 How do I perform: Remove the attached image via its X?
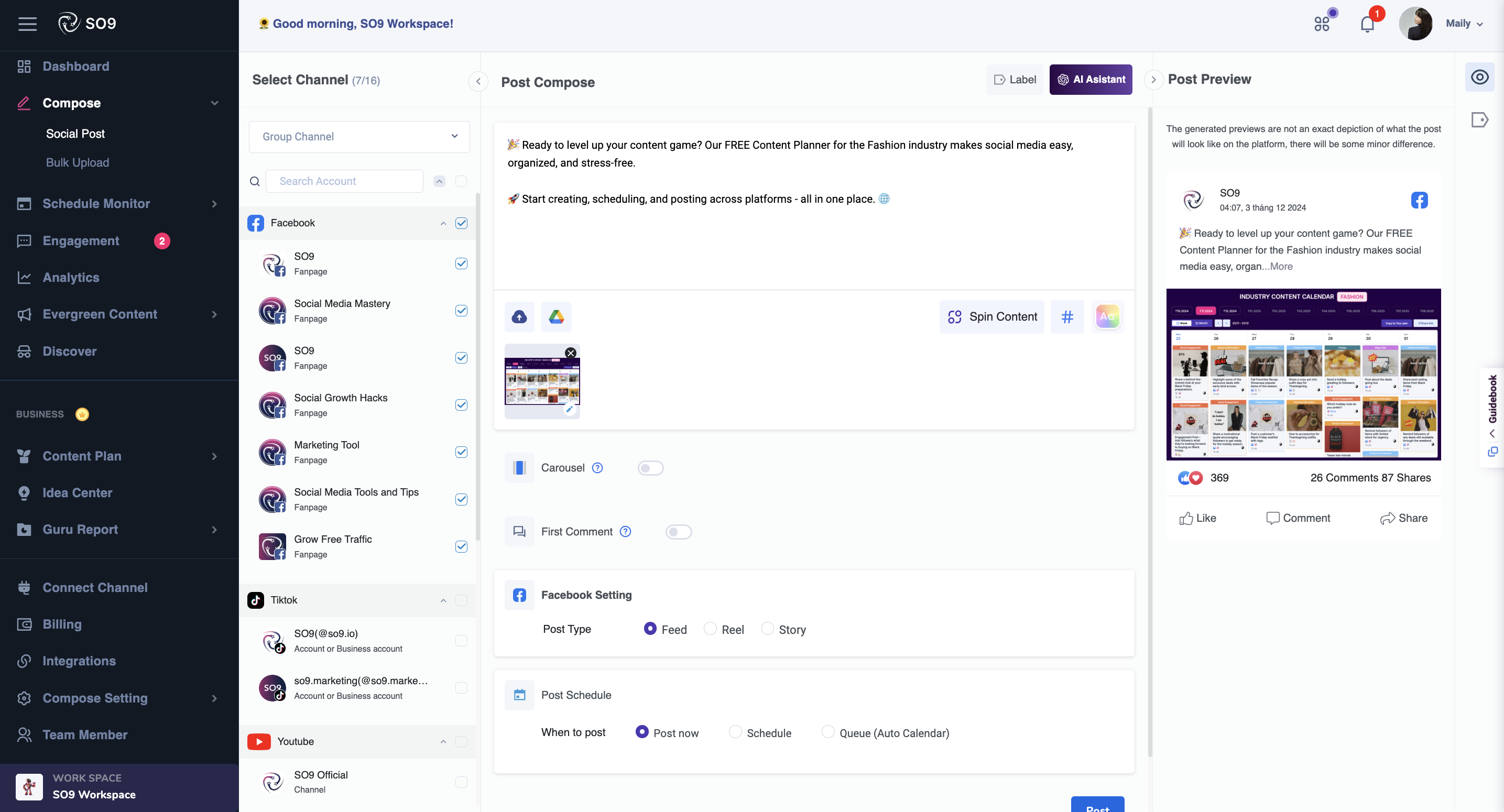click(x=571, y=353)
